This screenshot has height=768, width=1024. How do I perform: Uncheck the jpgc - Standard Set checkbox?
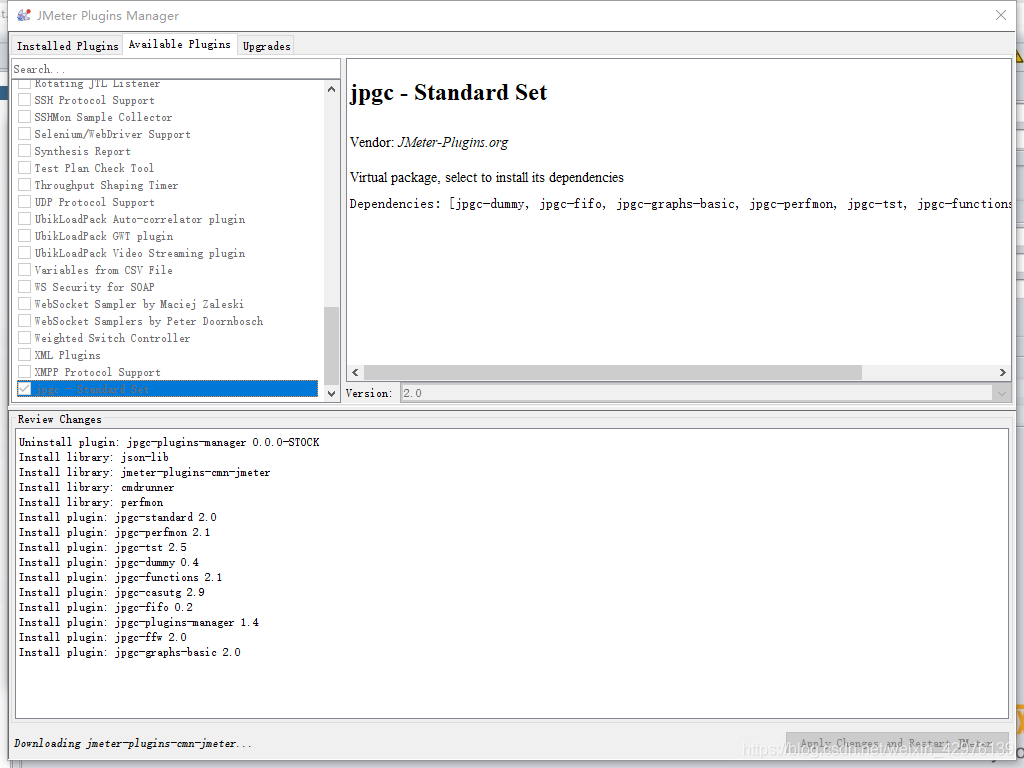(x=24, y=389)
